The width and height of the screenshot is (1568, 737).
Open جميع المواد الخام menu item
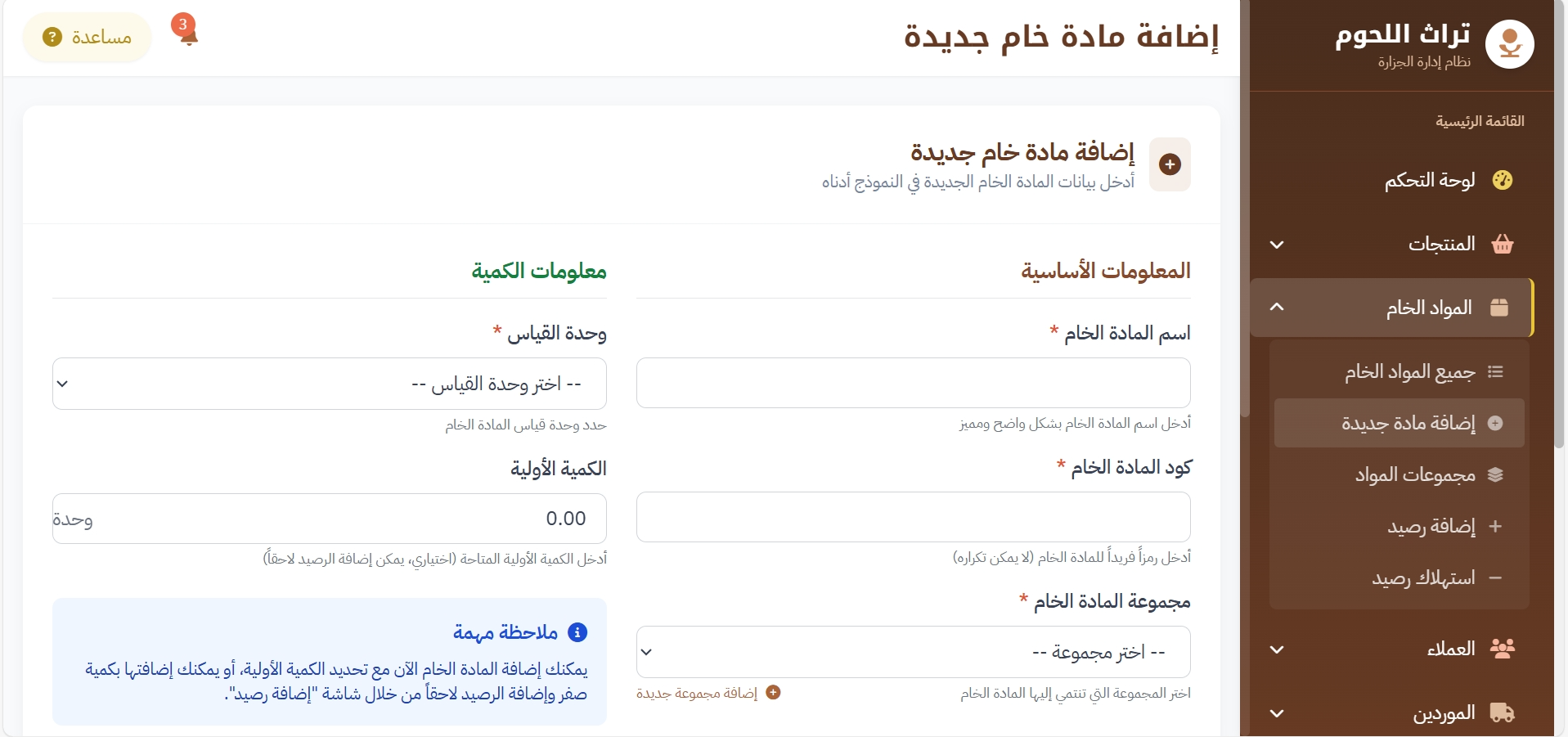tap(1409, 372)
